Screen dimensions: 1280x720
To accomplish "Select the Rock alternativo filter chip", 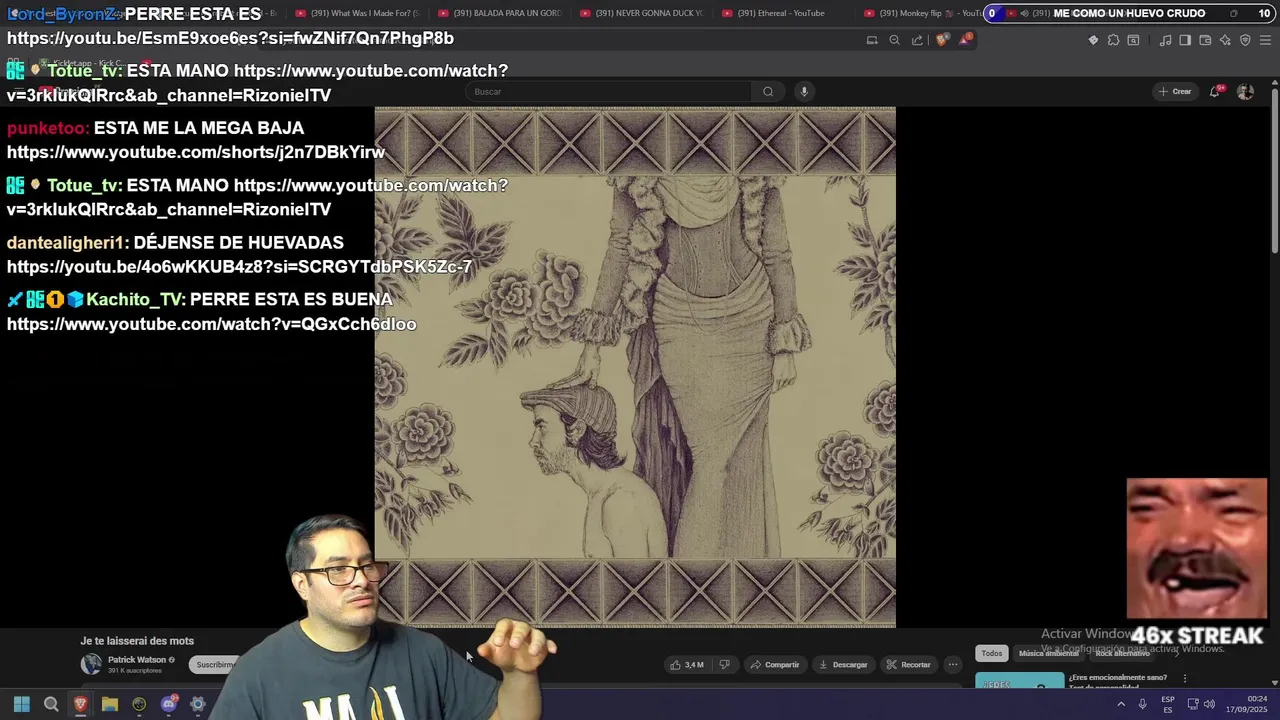I will (1123, 654).
